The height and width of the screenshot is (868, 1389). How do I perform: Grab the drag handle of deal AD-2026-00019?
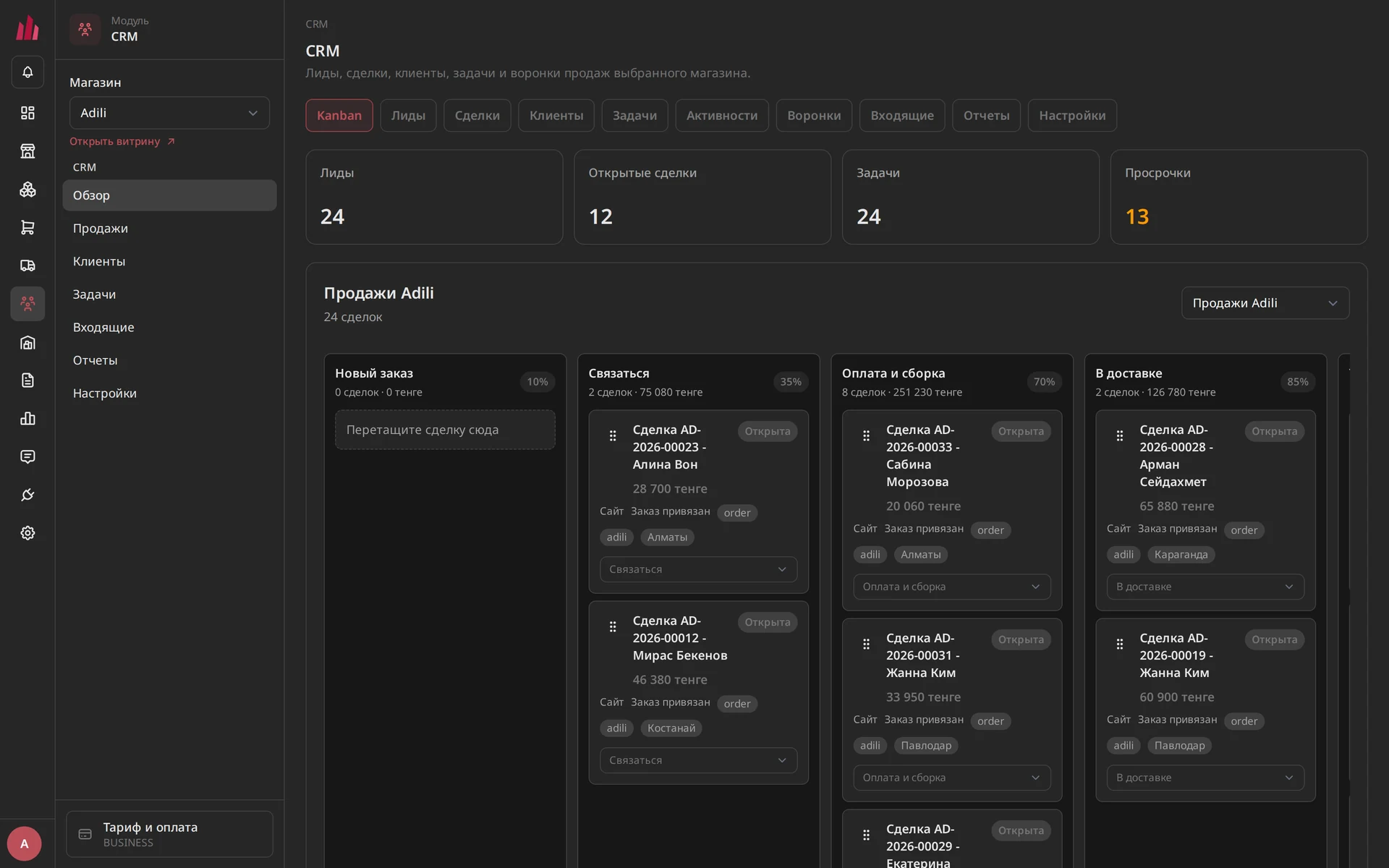tap(1120, 644)
